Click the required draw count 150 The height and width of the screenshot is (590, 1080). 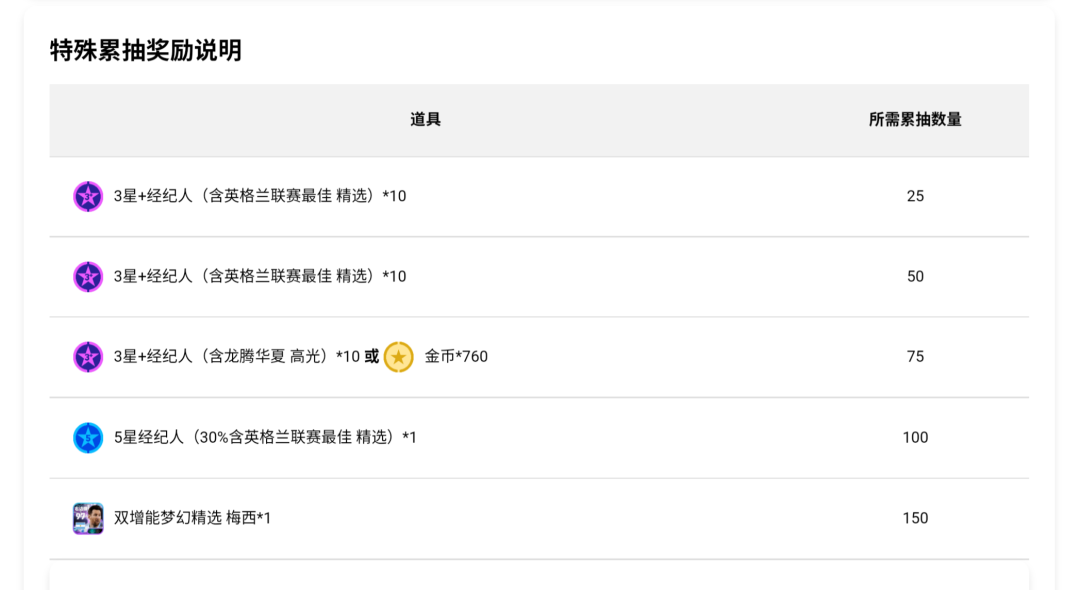pos(915,518)
